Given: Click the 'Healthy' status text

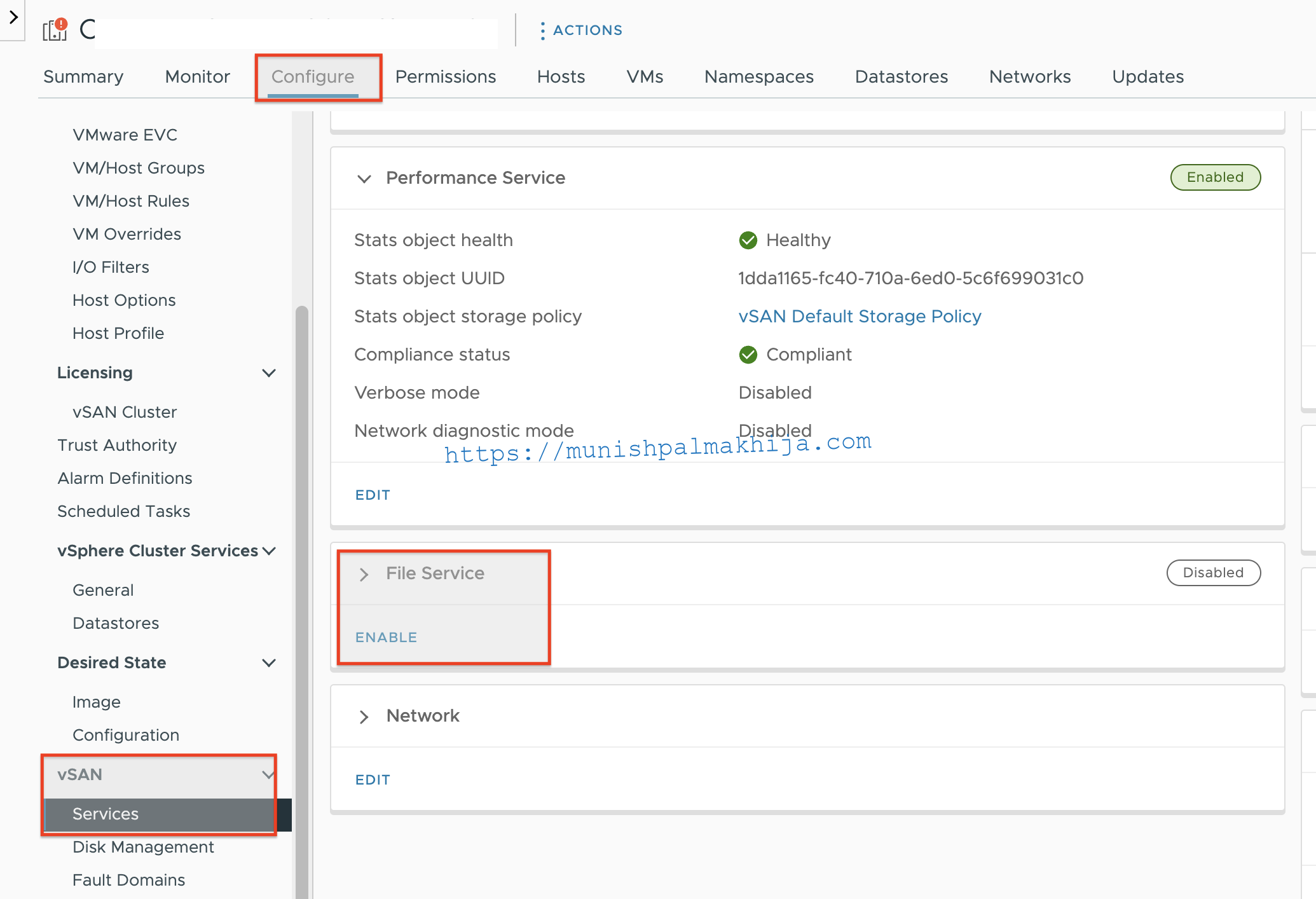Looking at the screenshot, I should [799, 240].
